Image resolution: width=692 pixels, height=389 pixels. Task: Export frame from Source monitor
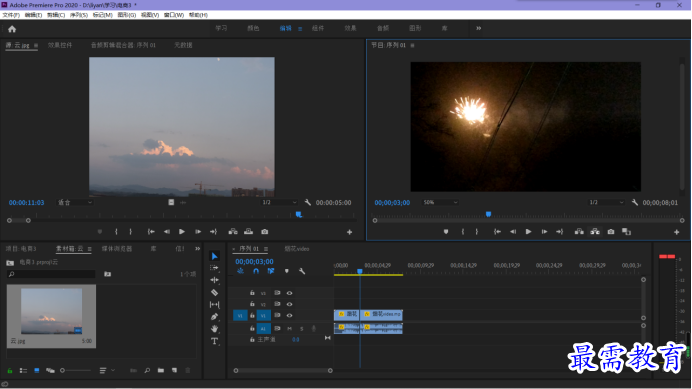(x=264, y=232)
